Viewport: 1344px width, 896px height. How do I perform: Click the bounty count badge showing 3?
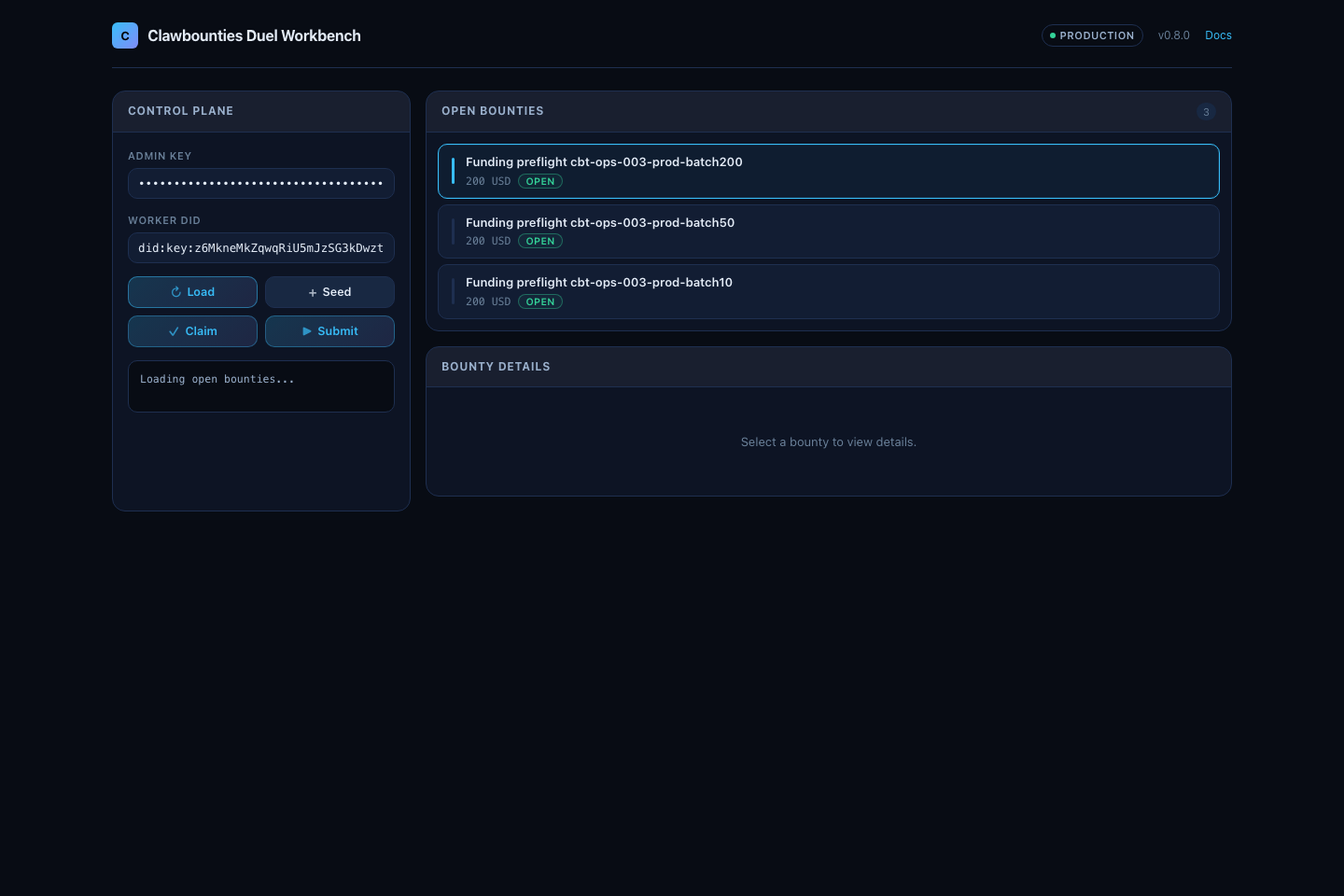click(1206, 112)
